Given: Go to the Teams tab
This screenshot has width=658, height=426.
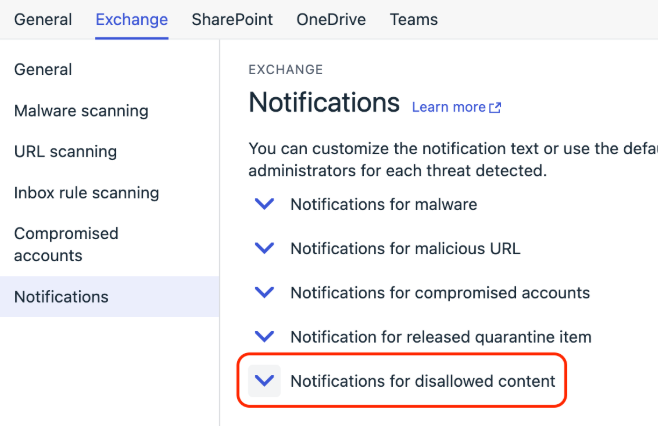Looking at the screenshot, I should coord(413,20).
